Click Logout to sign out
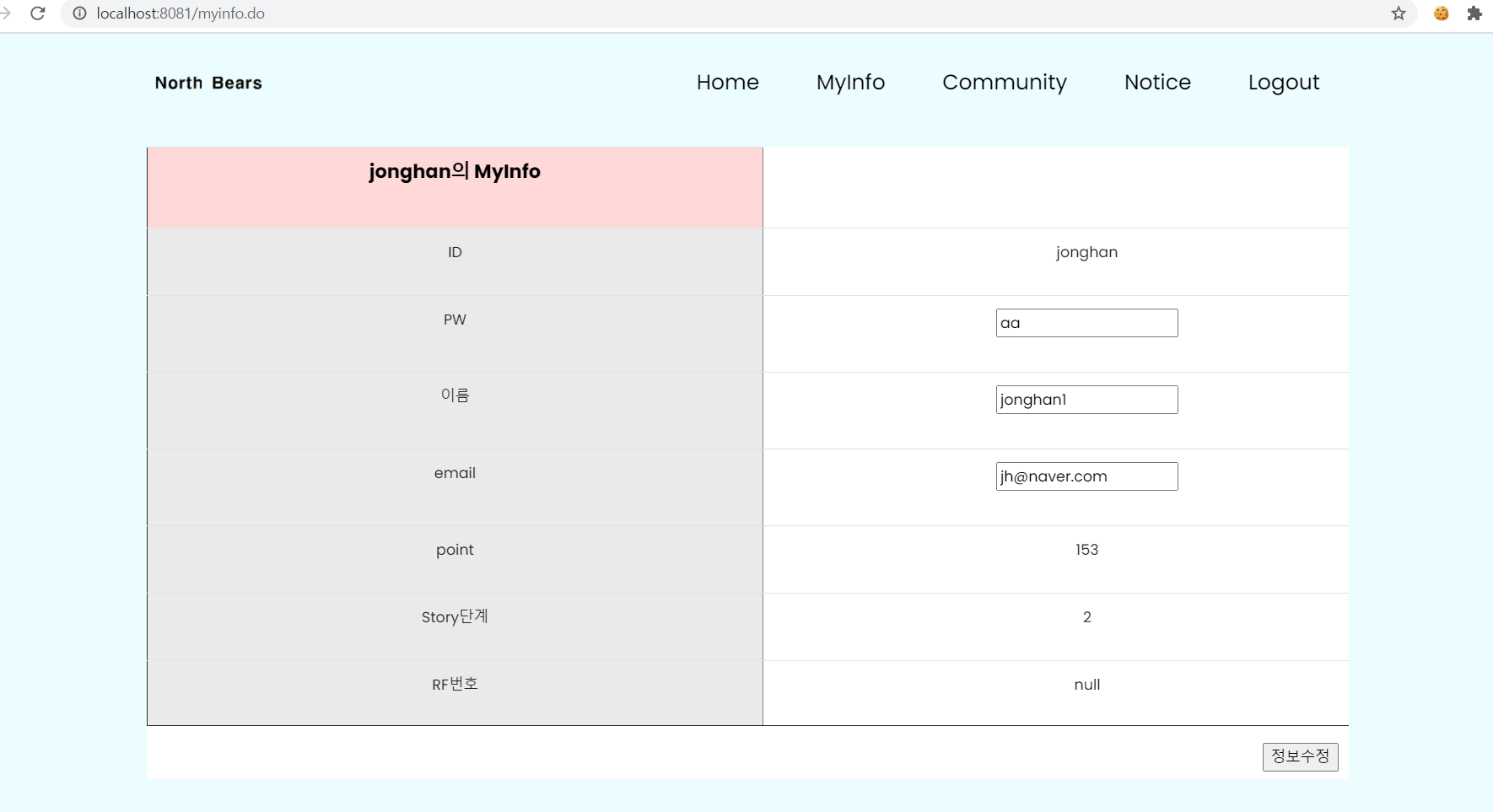This screenshot has height=812, width=1493. coord(1283,82)
